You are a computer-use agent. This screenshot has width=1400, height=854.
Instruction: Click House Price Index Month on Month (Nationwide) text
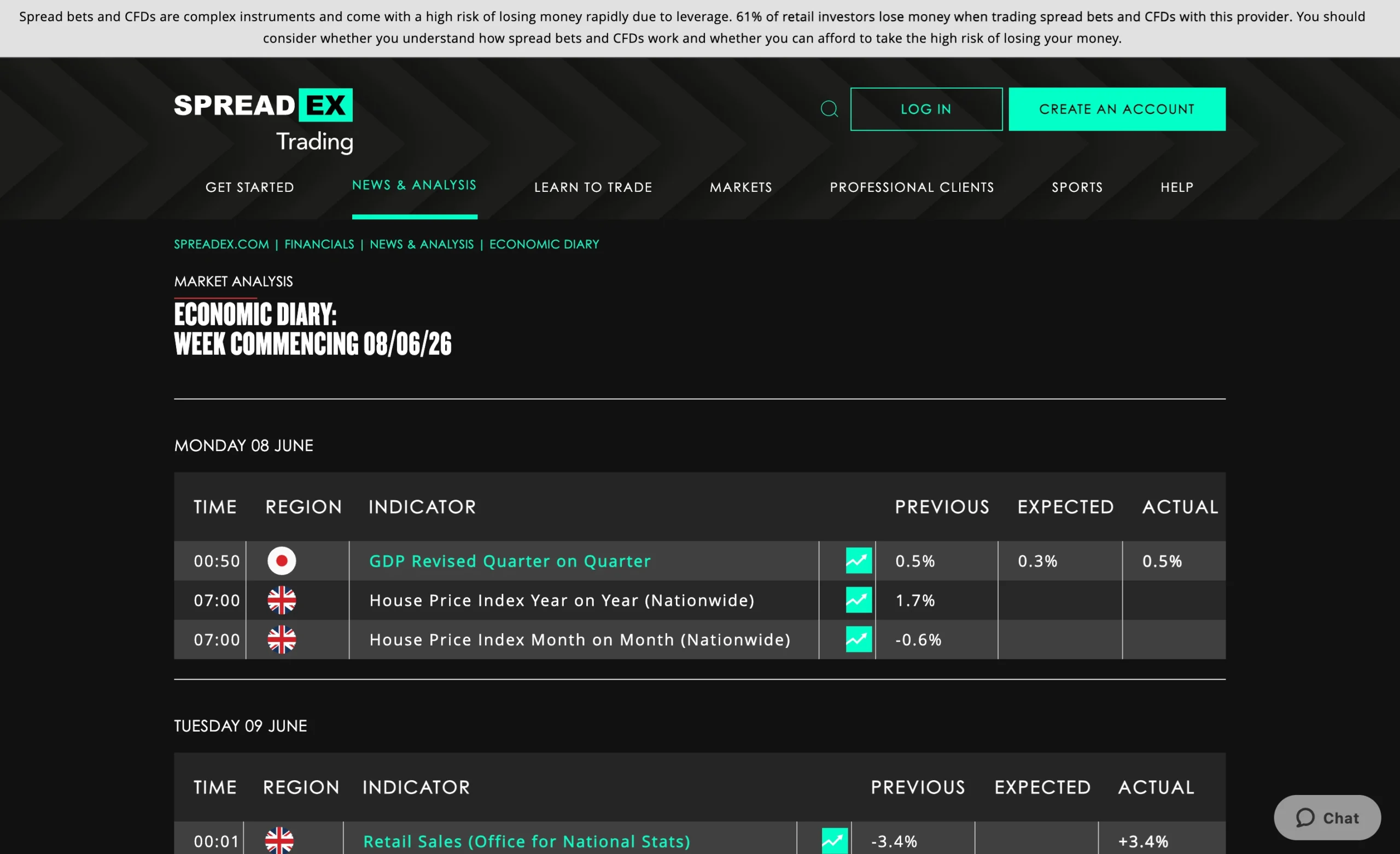coord(580,639)
